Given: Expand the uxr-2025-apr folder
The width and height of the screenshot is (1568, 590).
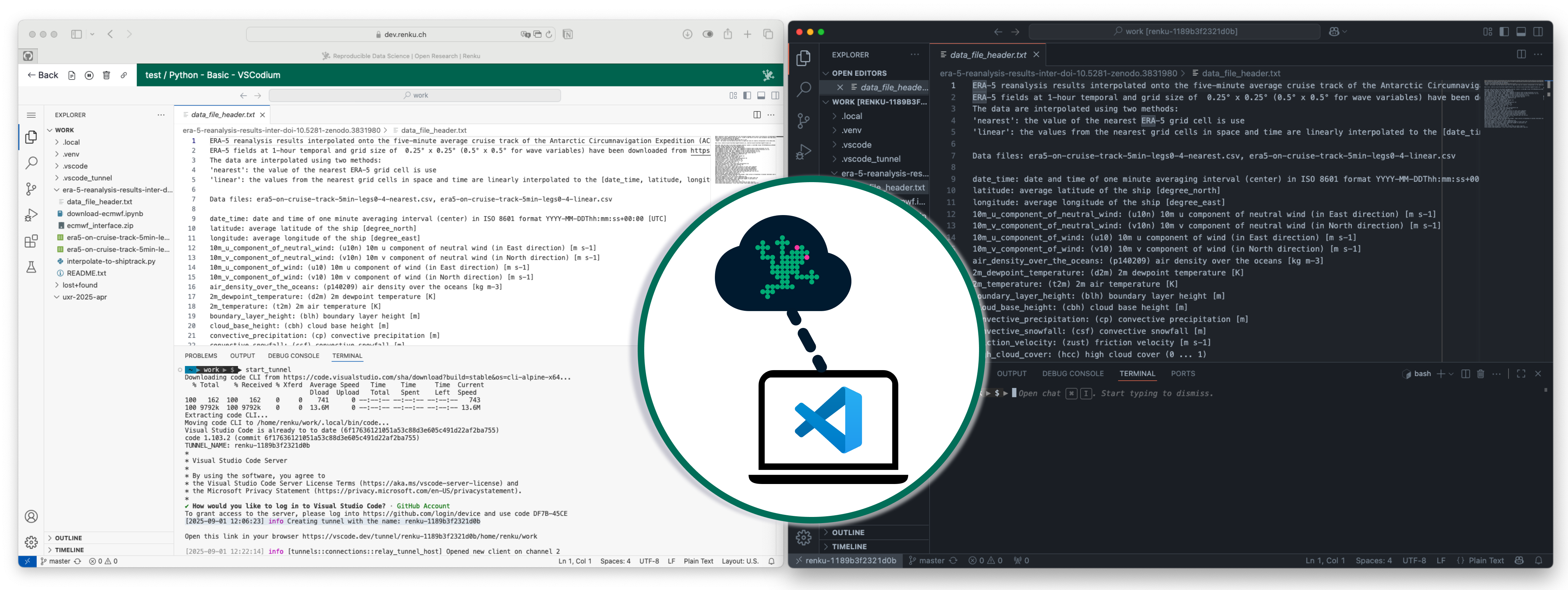Looking at the screenshot, I should pos(84,297).
